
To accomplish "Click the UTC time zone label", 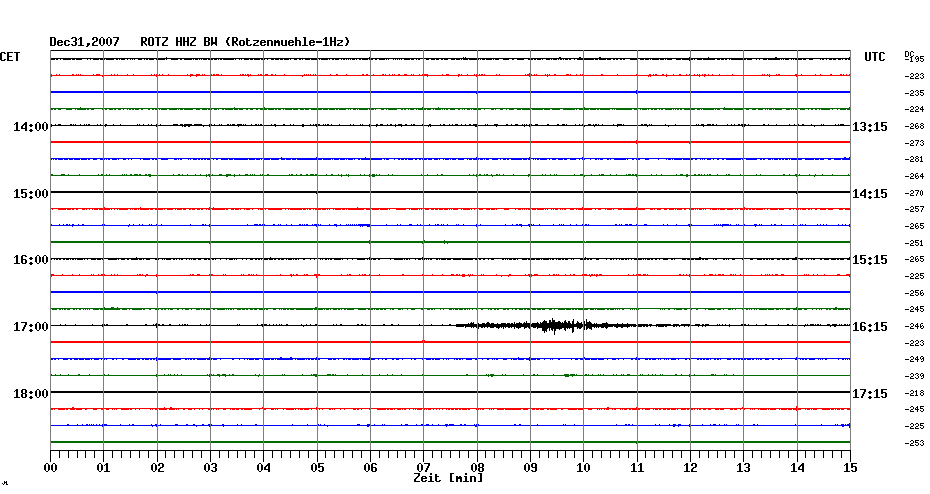I will click(x=875, y=57).
